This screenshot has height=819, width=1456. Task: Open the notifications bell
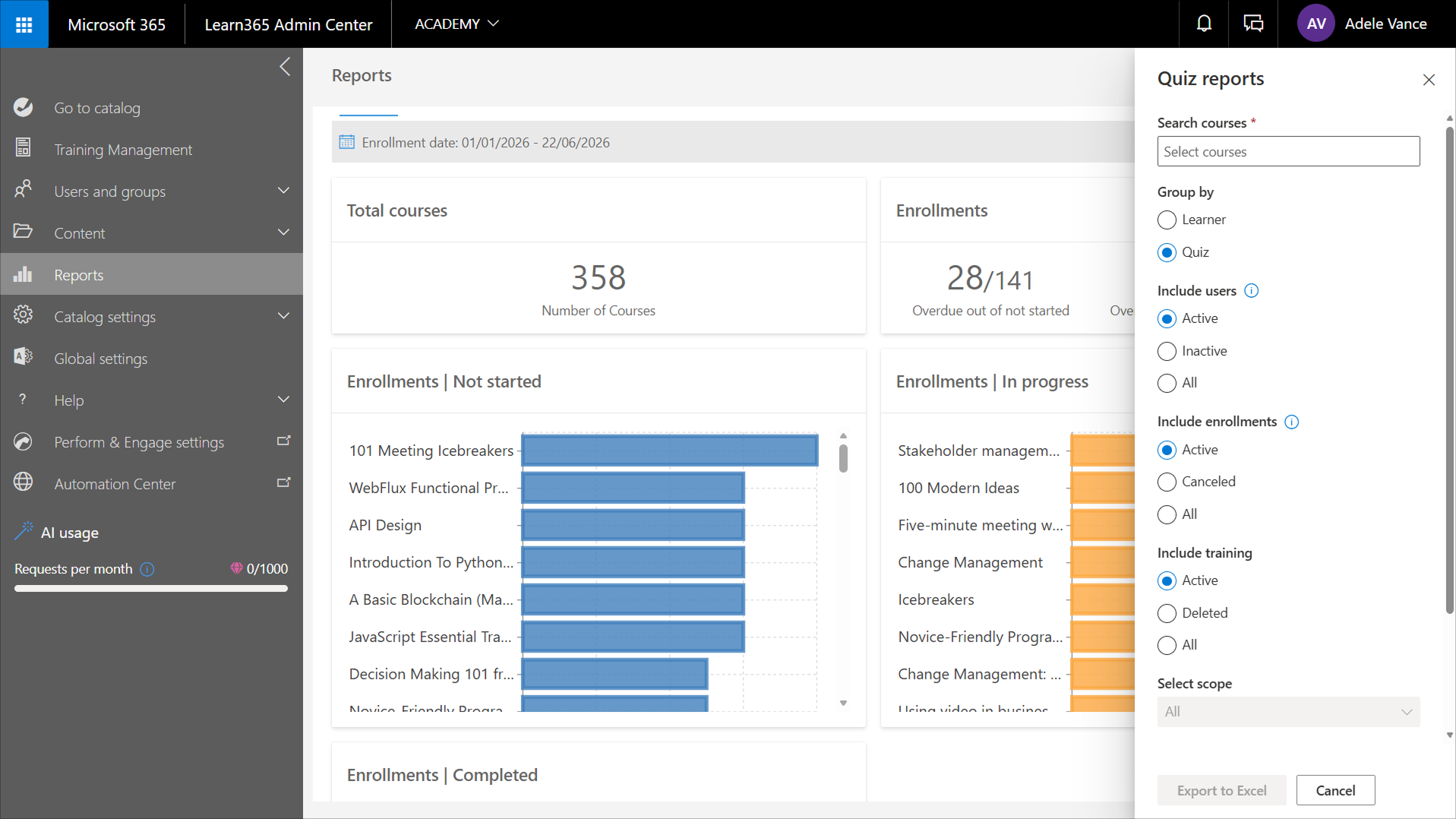click(1204, 24)
